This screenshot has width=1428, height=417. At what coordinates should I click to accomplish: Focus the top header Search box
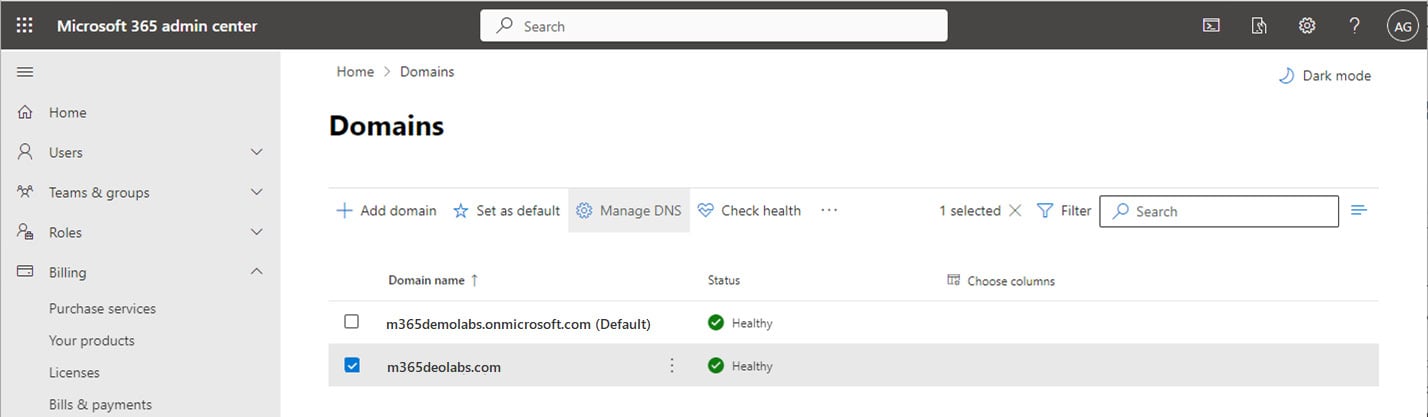tap(714, 26)
